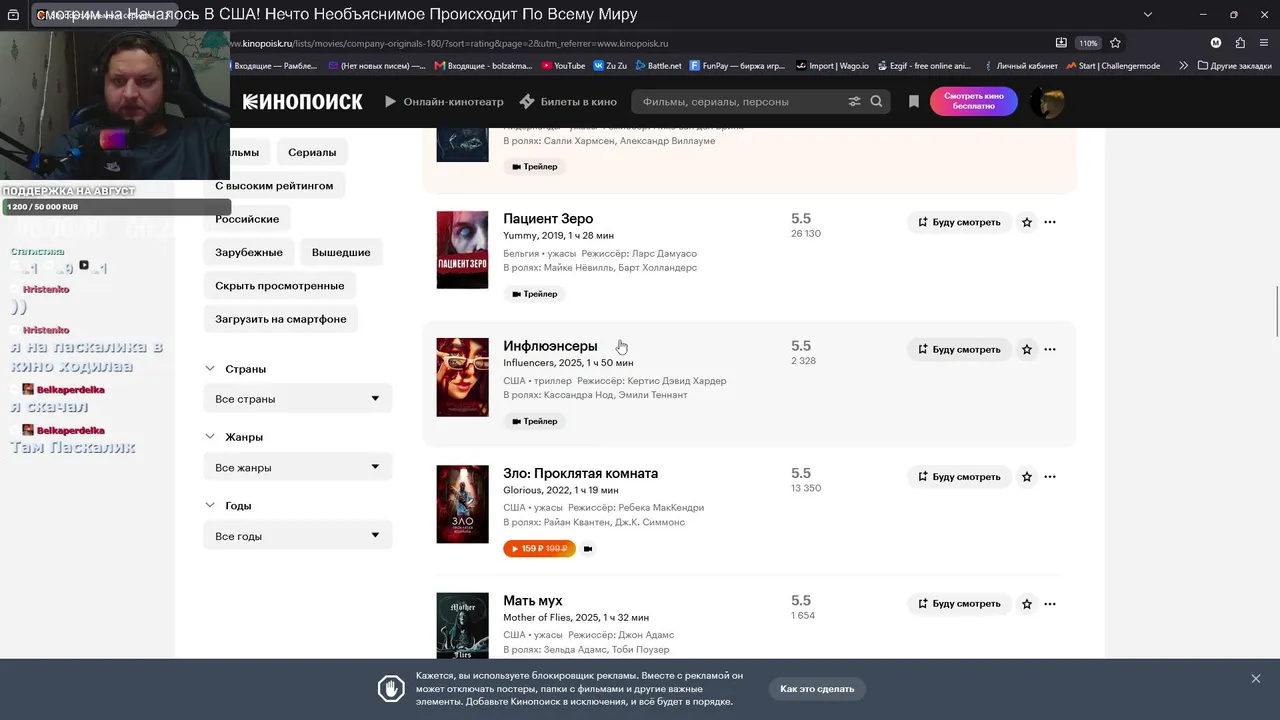Toggle the С высоким рейтингом filter
The height and width of the screenshot is (720, 1280).
pyautogui.click(x=274, y=186)
